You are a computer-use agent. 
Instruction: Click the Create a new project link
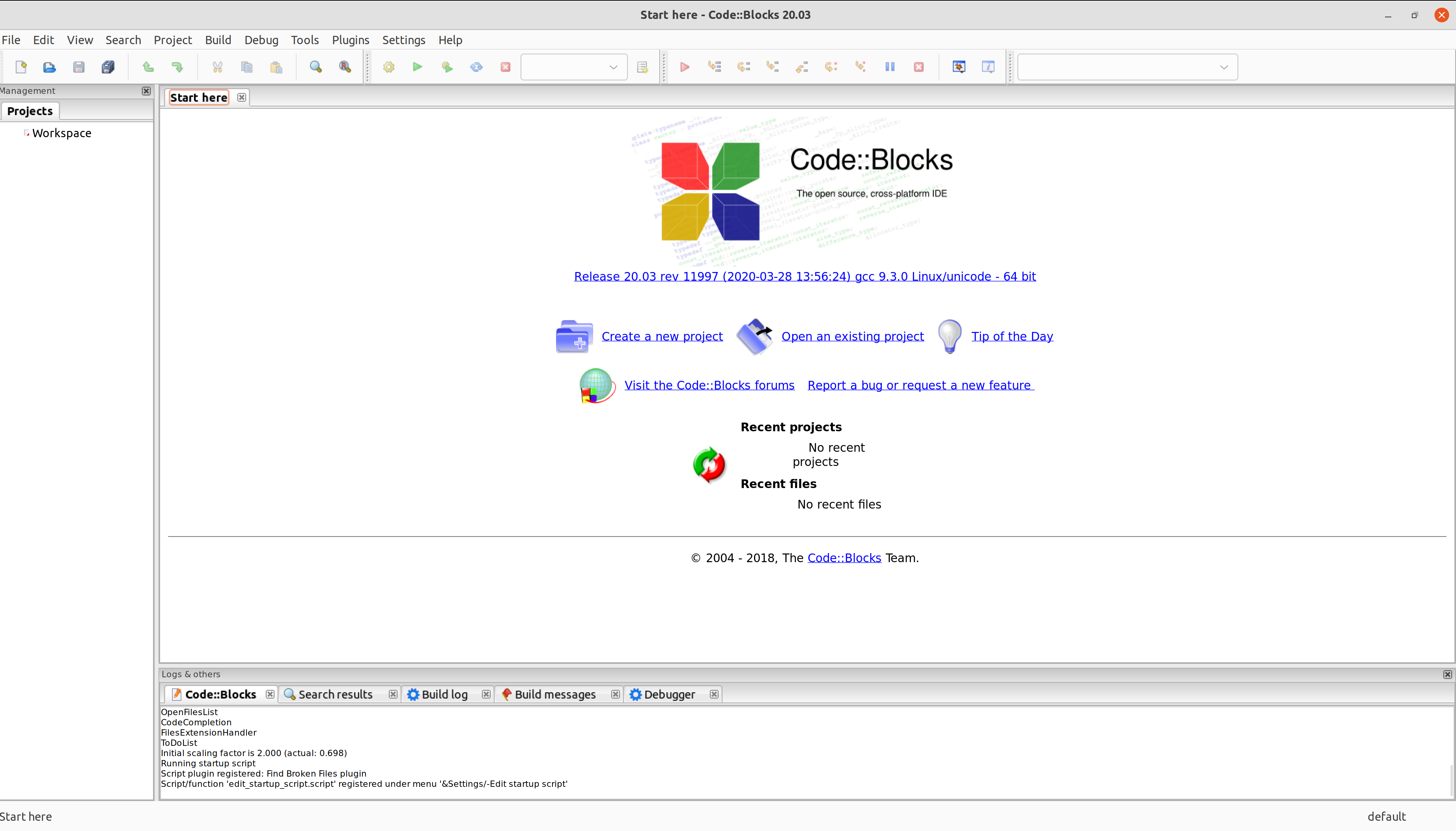tap(662, 336)
